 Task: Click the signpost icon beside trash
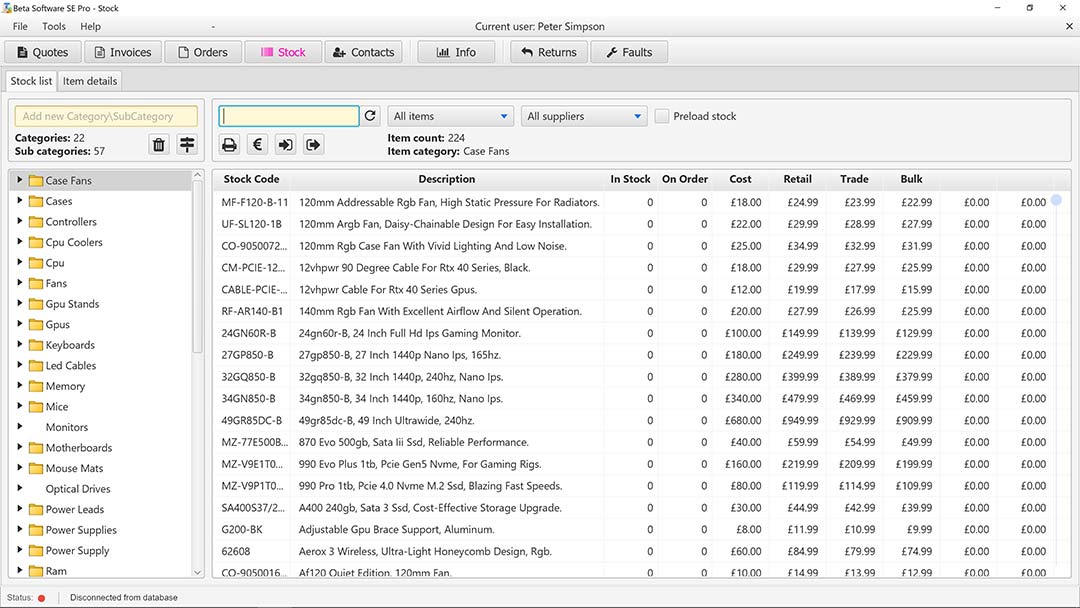point(187,145)
